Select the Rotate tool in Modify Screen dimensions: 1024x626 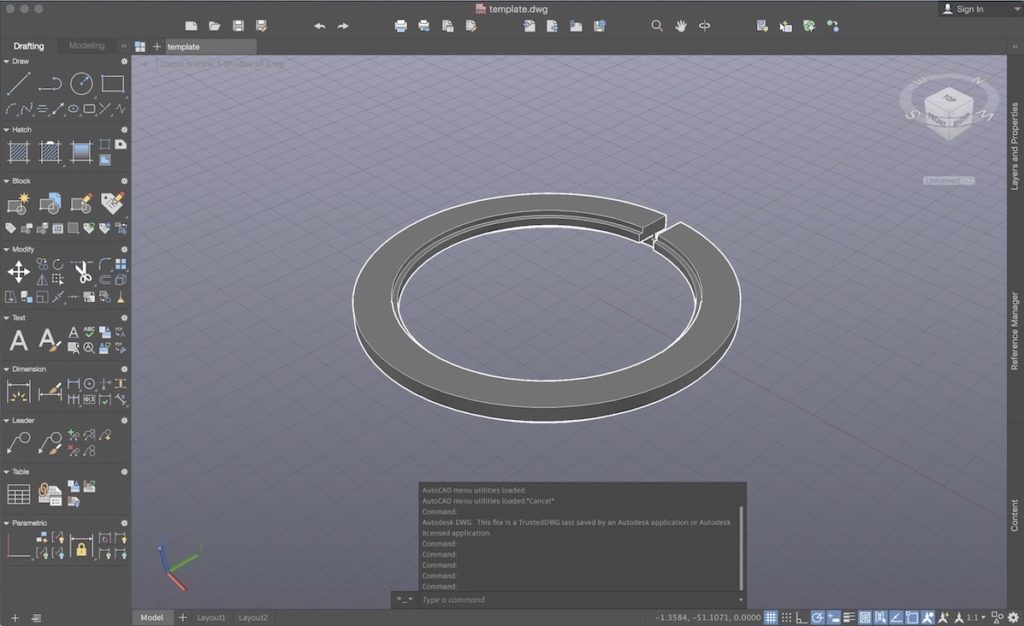point(58,264)
